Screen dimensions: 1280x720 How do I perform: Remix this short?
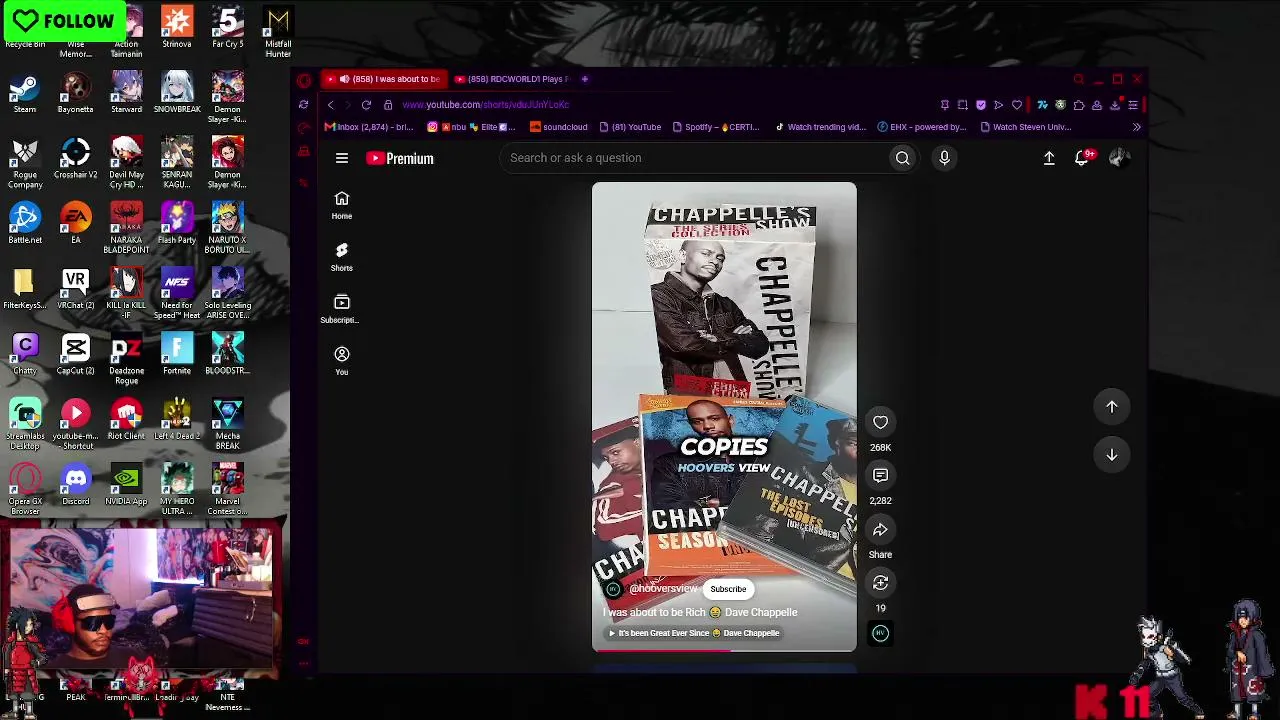[880, 583]
